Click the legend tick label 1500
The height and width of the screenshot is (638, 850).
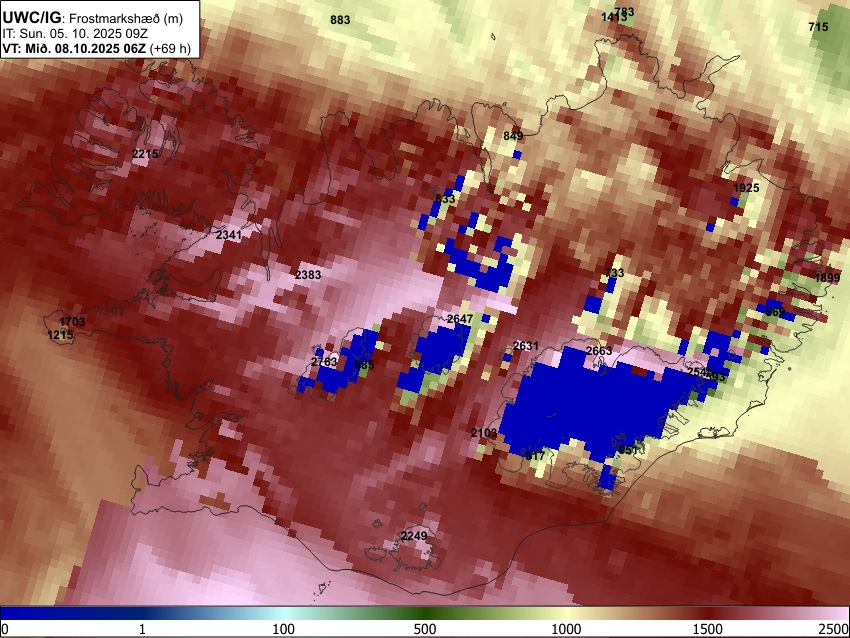(x=707, y=629)
